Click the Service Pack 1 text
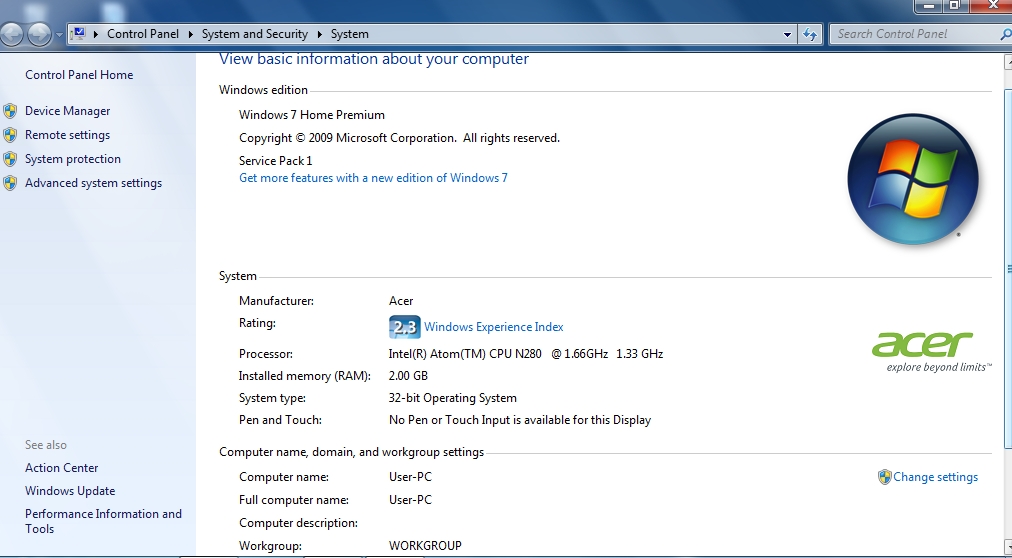Viewport: 1012px width, 558px height. [x=276, y=161]
